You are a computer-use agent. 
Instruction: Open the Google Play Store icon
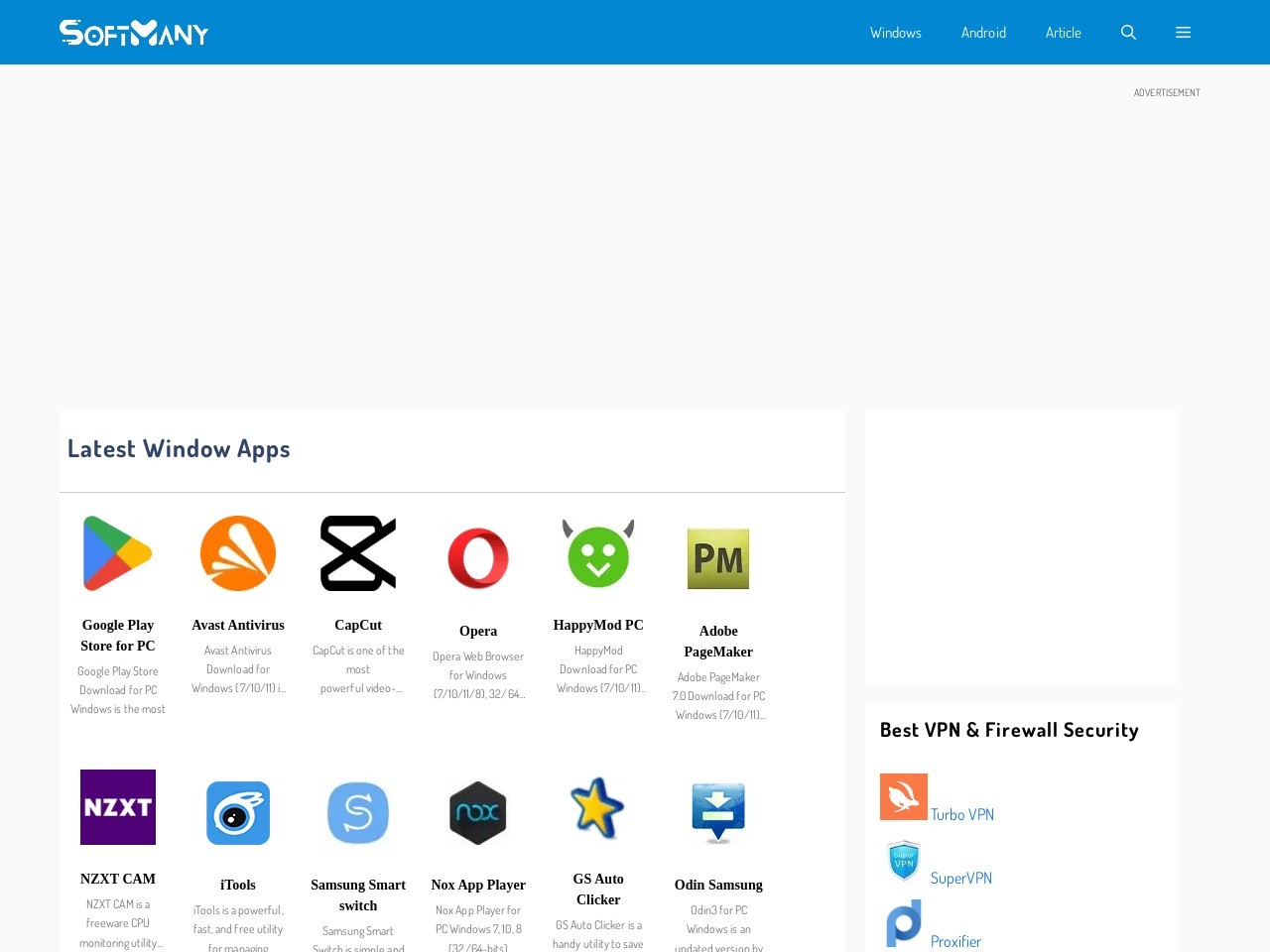tap(118, 553)
